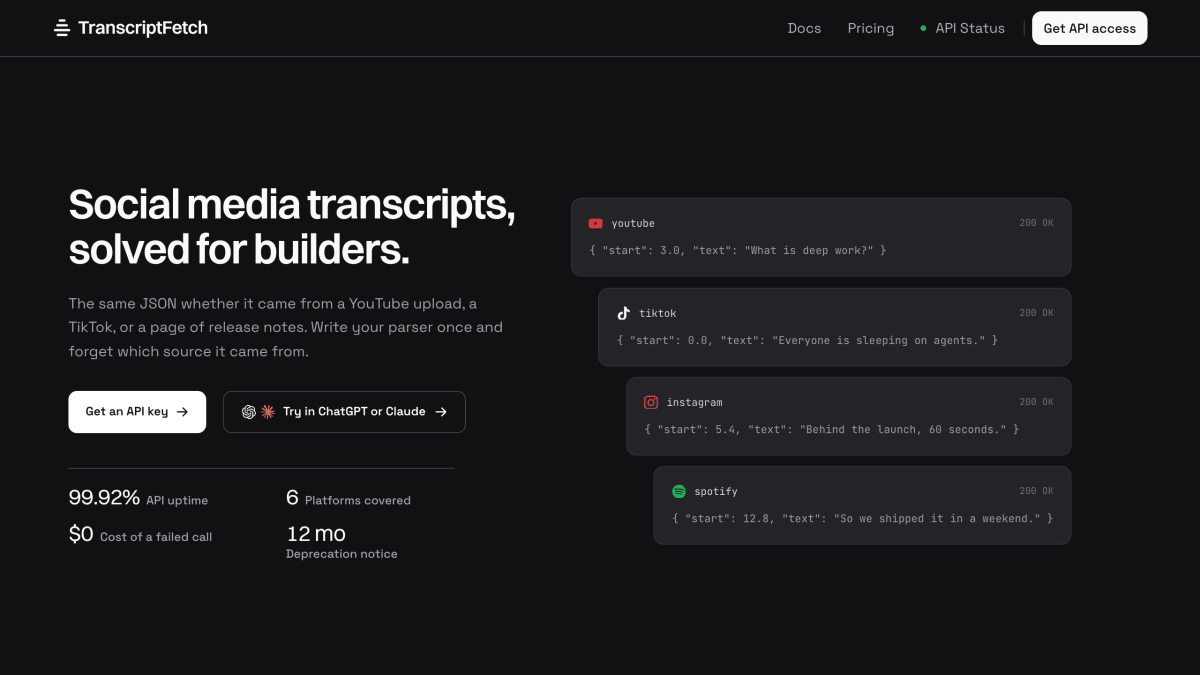Click the Claude starburst logo icon
This screenshot has width=1200, height=675.
pyautogui.click(x=268, y=412)
